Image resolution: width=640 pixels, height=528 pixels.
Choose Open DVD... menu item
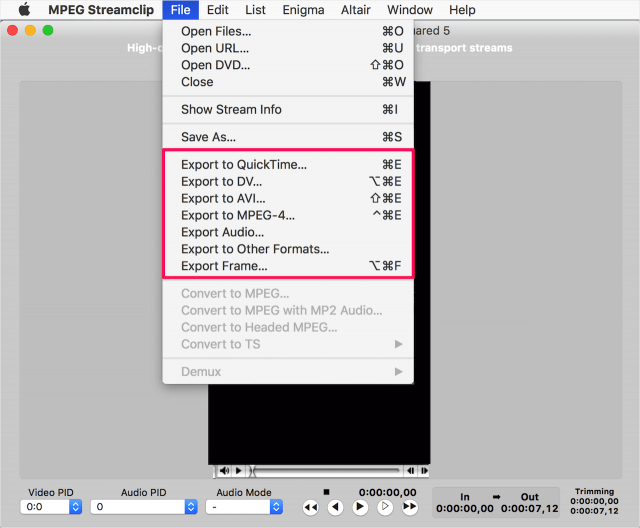(288, 65)
